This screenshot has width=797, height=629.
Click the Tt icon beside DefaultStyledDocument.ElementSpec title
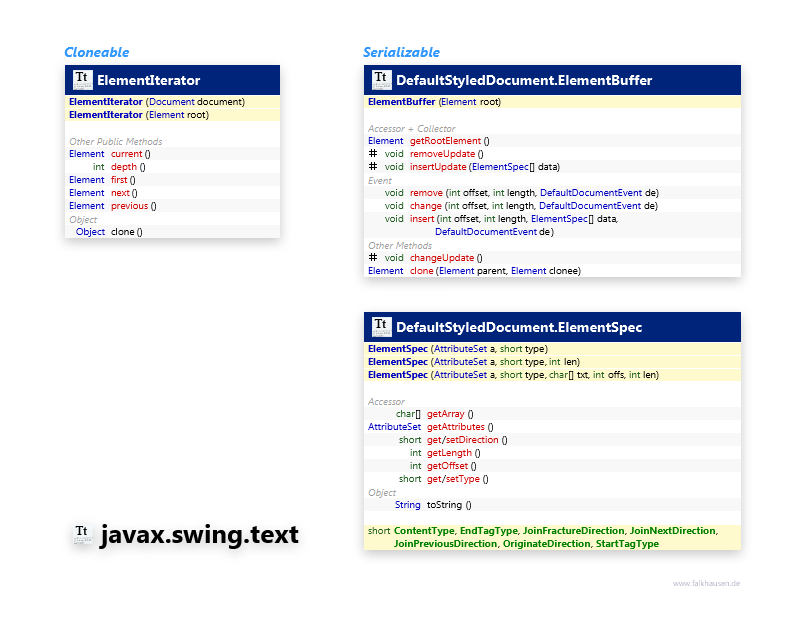click(x=381, y=327)
